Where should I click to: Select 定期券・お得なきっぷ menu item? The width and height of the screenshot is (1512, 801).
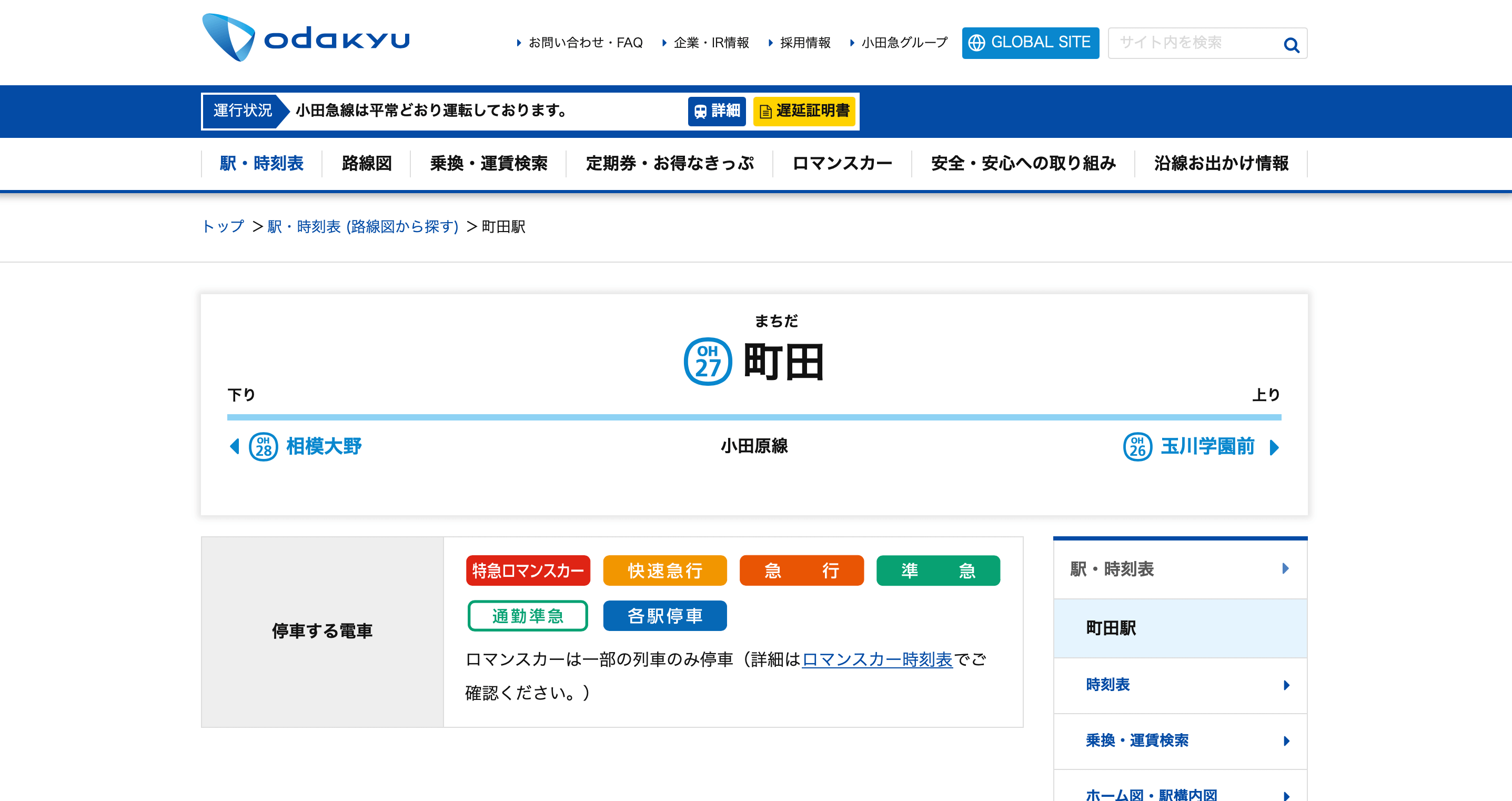pos(670,163)
